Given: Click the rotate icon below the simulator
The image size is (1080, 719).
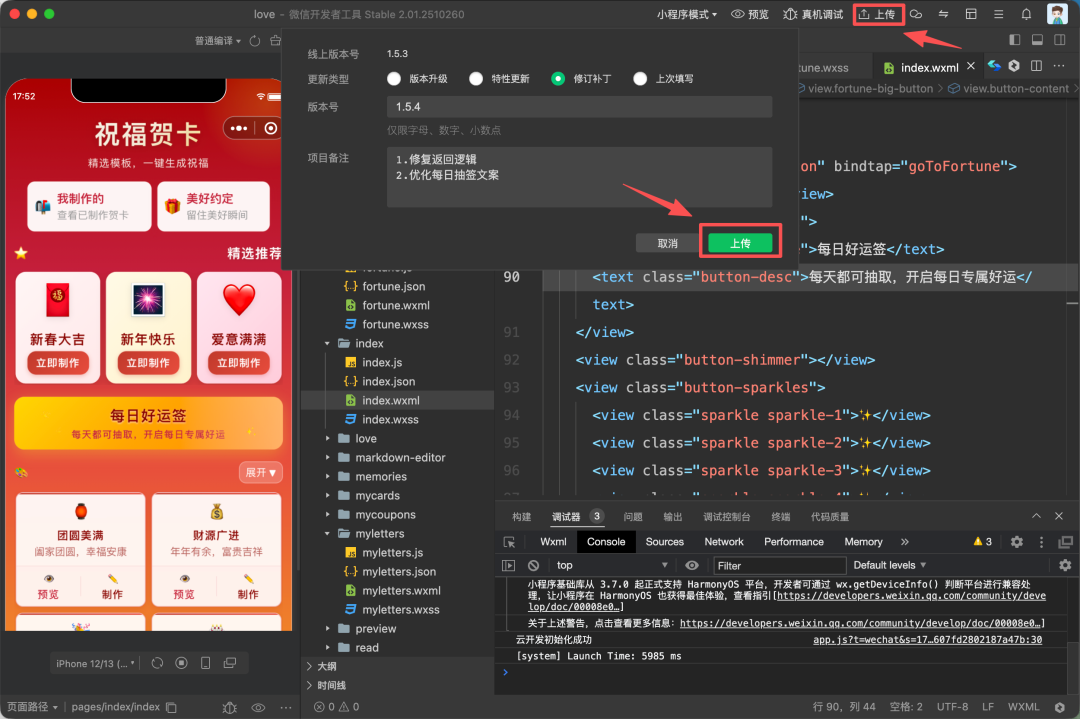Looking at the screenshot, I should [x=157, y=663].
